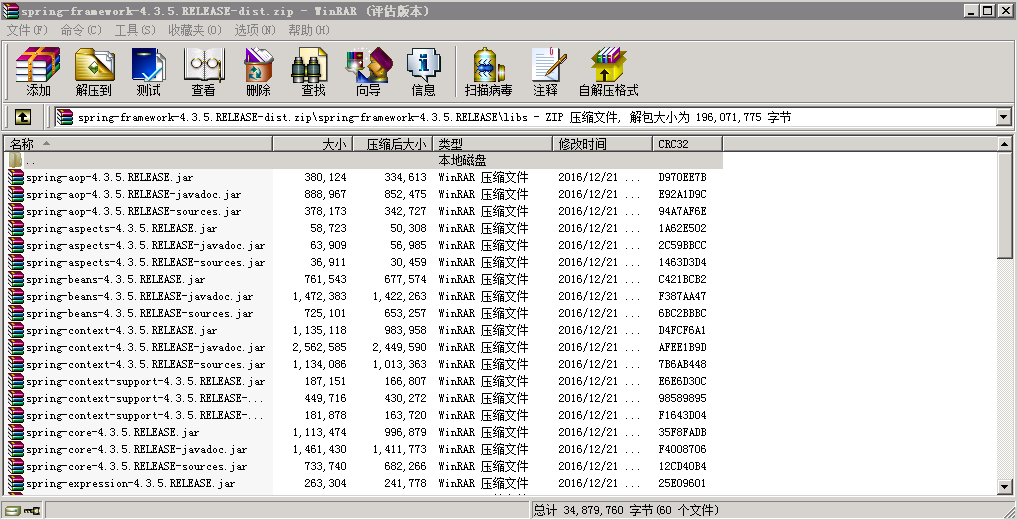Sort by Size (大小) column header
The width and height of the screenshot is (1018, 520).
[313, 144]
